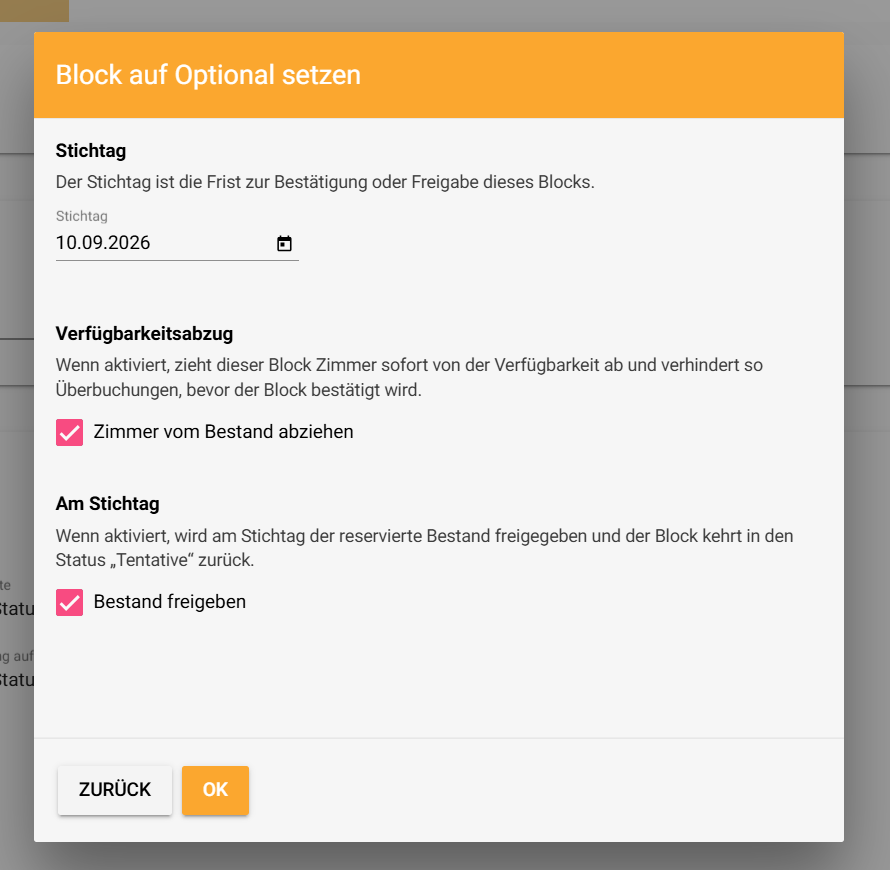Go back using the ZURÜCK button
890x870 pixels.
115,790
